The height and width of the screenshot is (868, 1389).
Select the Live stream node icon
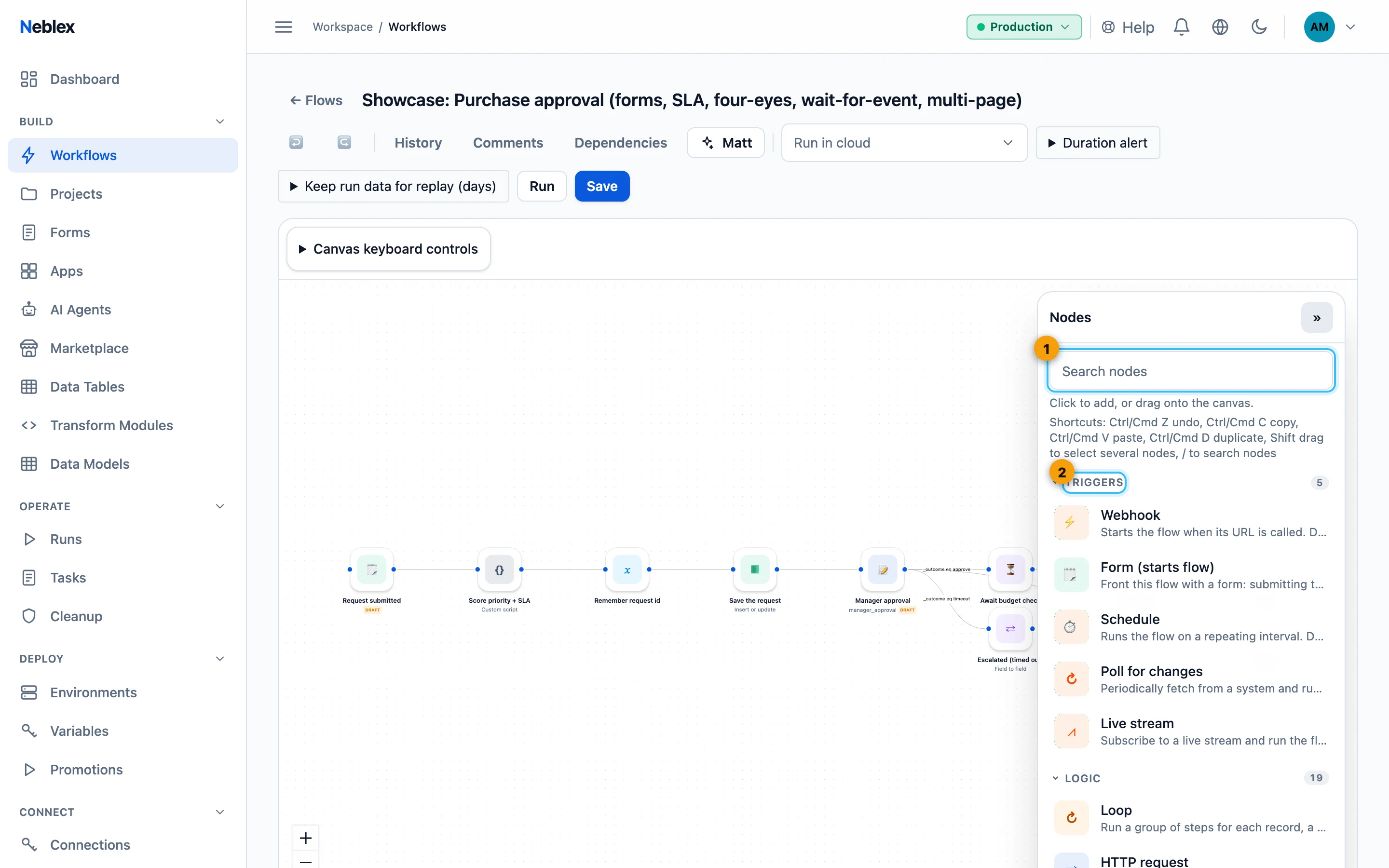click(1071, 732)
